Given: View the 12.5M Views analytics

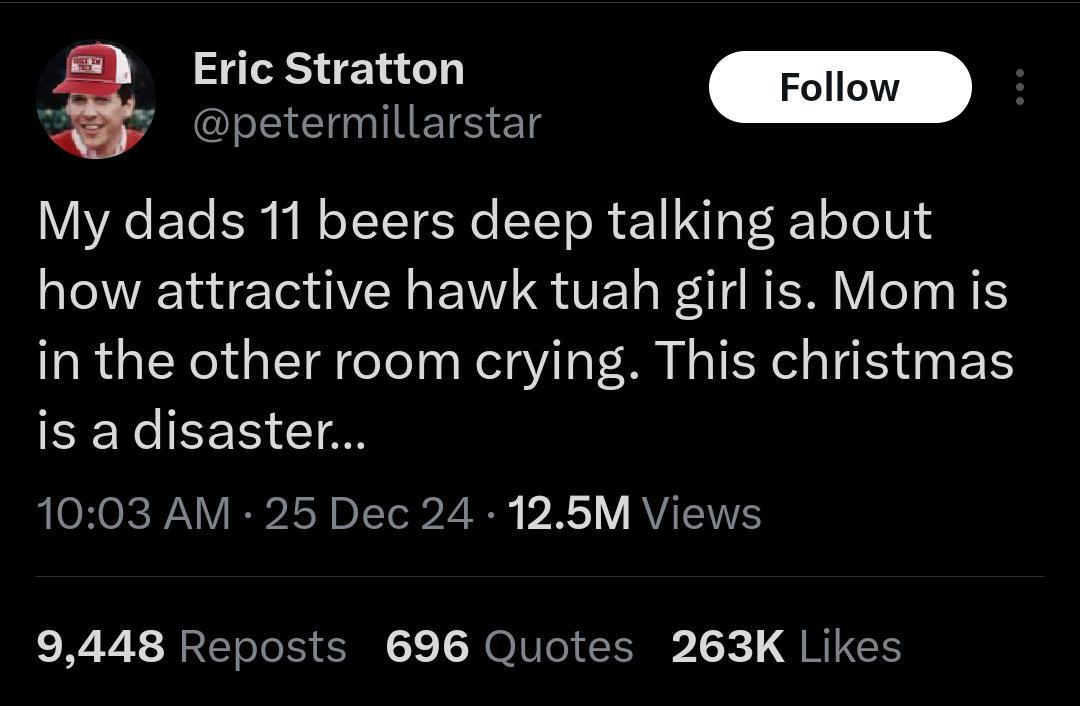Looking at the screenshot, I should [634, 514].
